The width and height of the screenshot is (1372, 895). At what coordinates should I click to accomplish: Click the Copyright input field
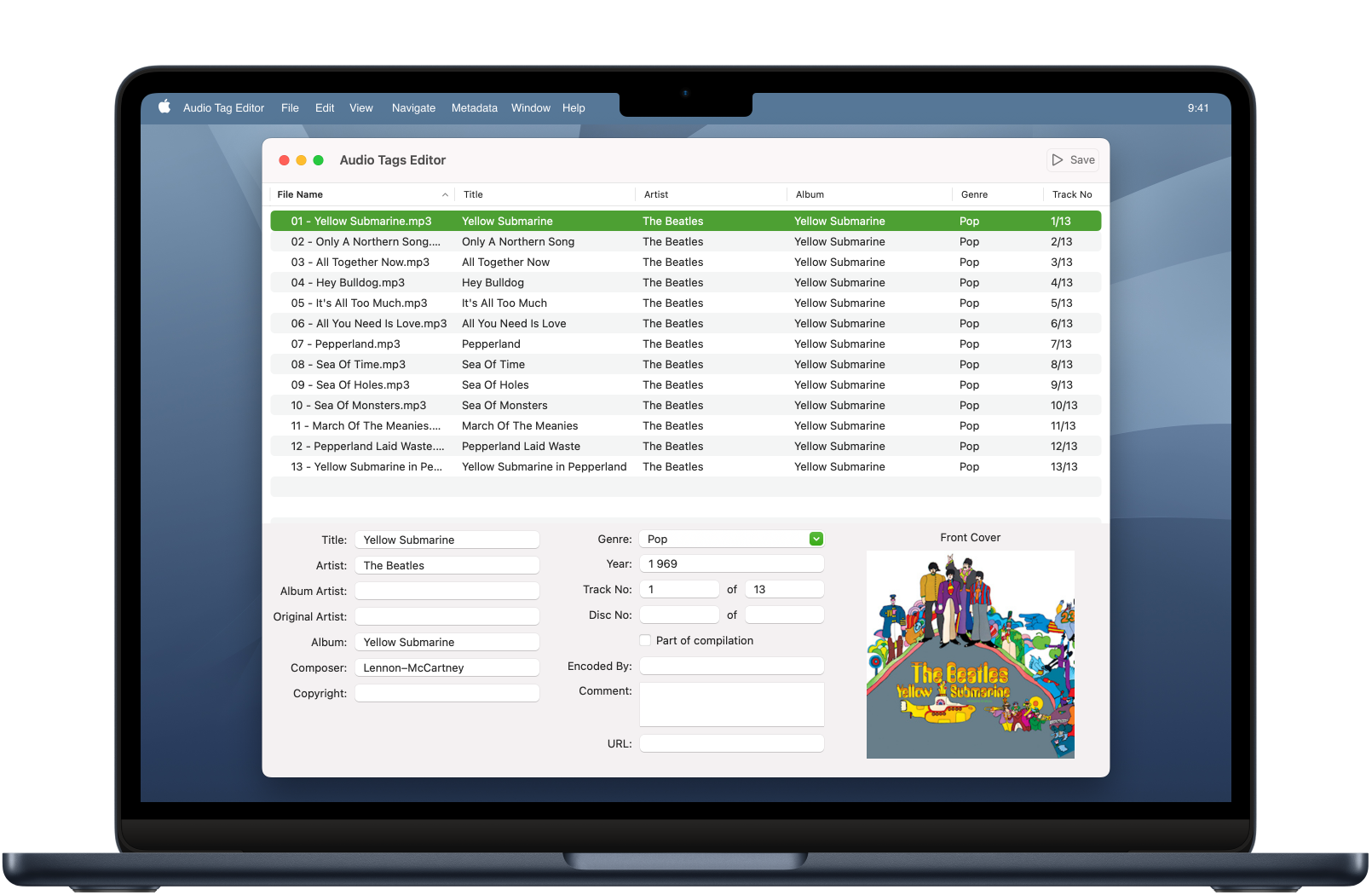447,693
